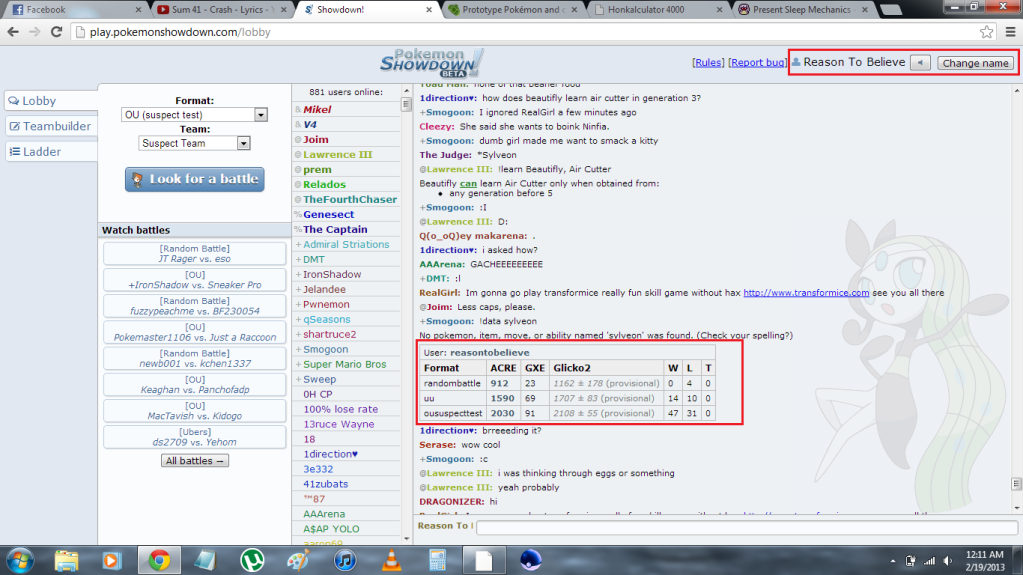The height and width of the screenshot is (575, 1023).
Task: Click the chat message input field
Action: coord(746,527)
